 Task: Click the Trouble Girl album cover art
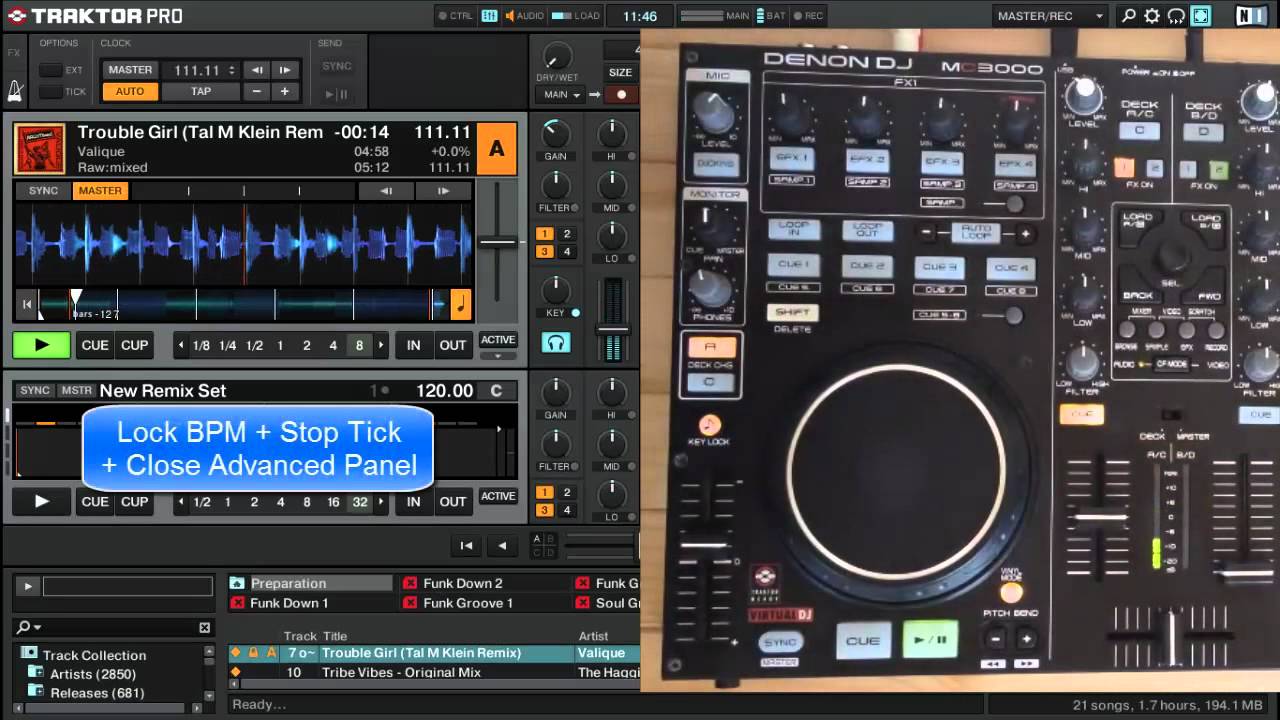coord(40,148)
